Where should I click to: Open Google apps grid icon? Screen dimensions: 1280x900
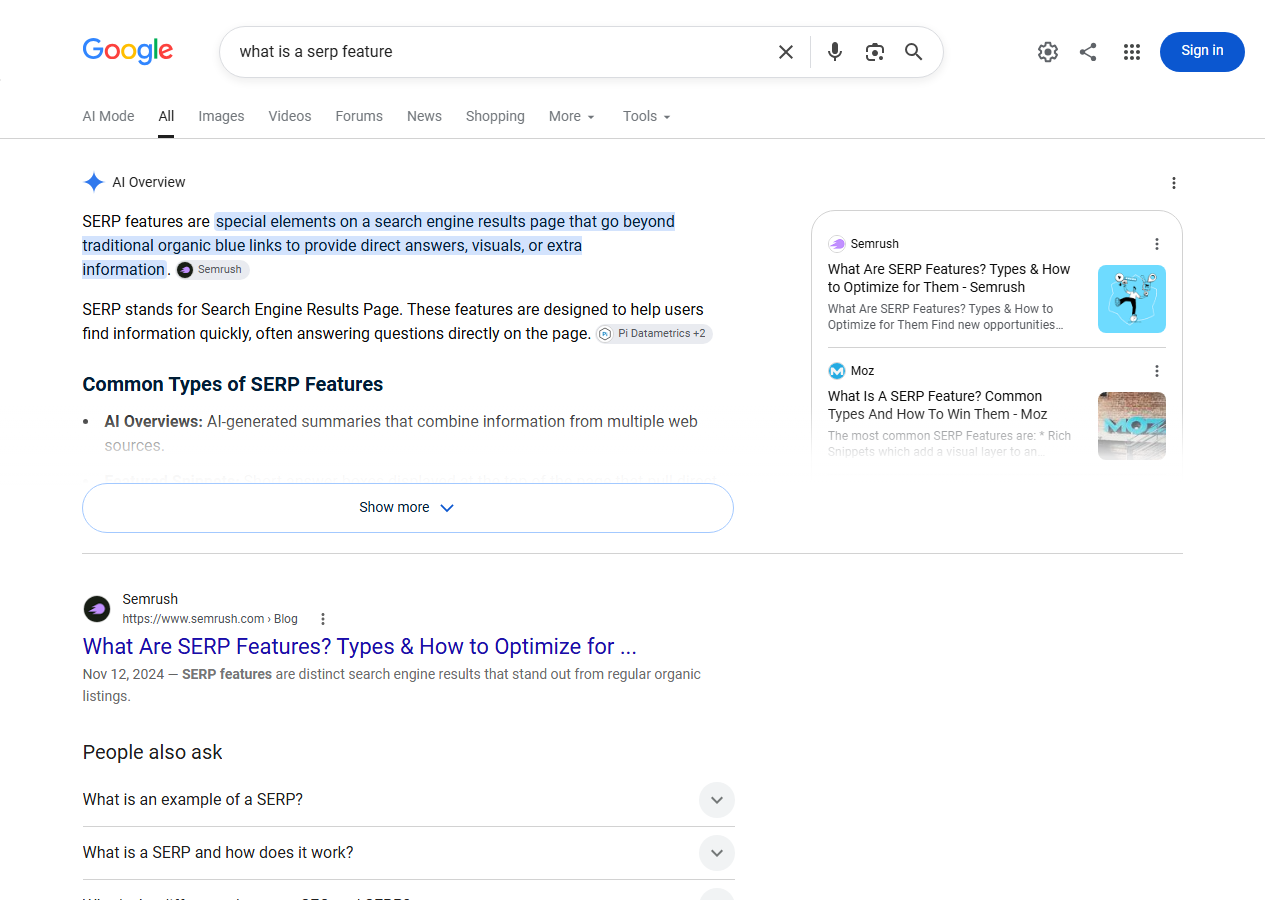tap(1132, 52)
